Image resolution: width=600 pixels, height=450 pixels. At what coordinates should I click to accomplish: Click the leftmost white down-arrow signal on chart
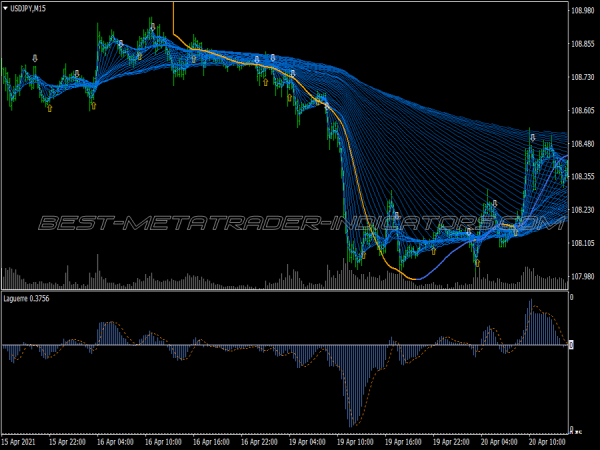click(x=36, y=58)
